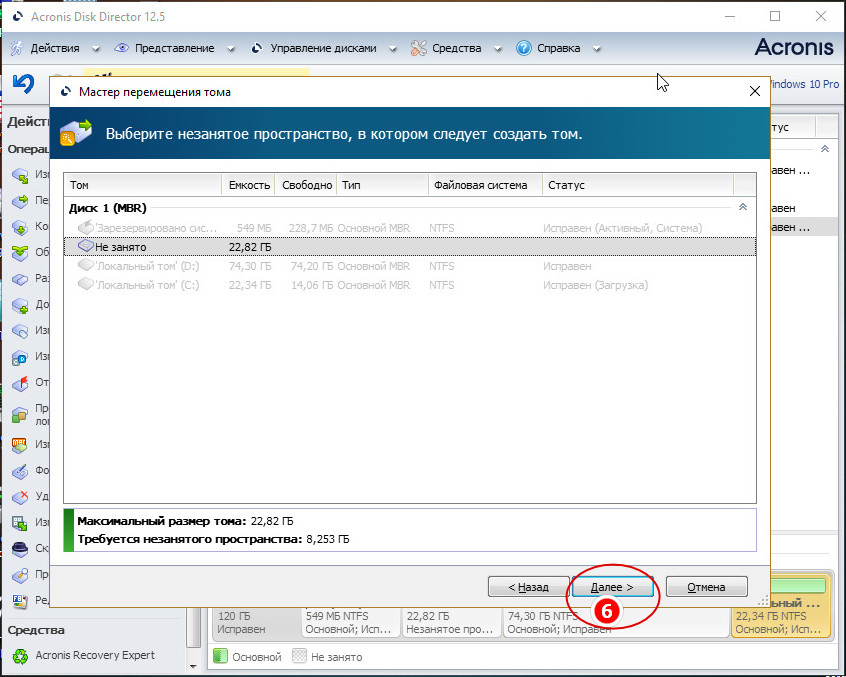The image size is (846, 677).
Task: Select the Hide volume hat icon in sidebar
Action: coord(20,549)
